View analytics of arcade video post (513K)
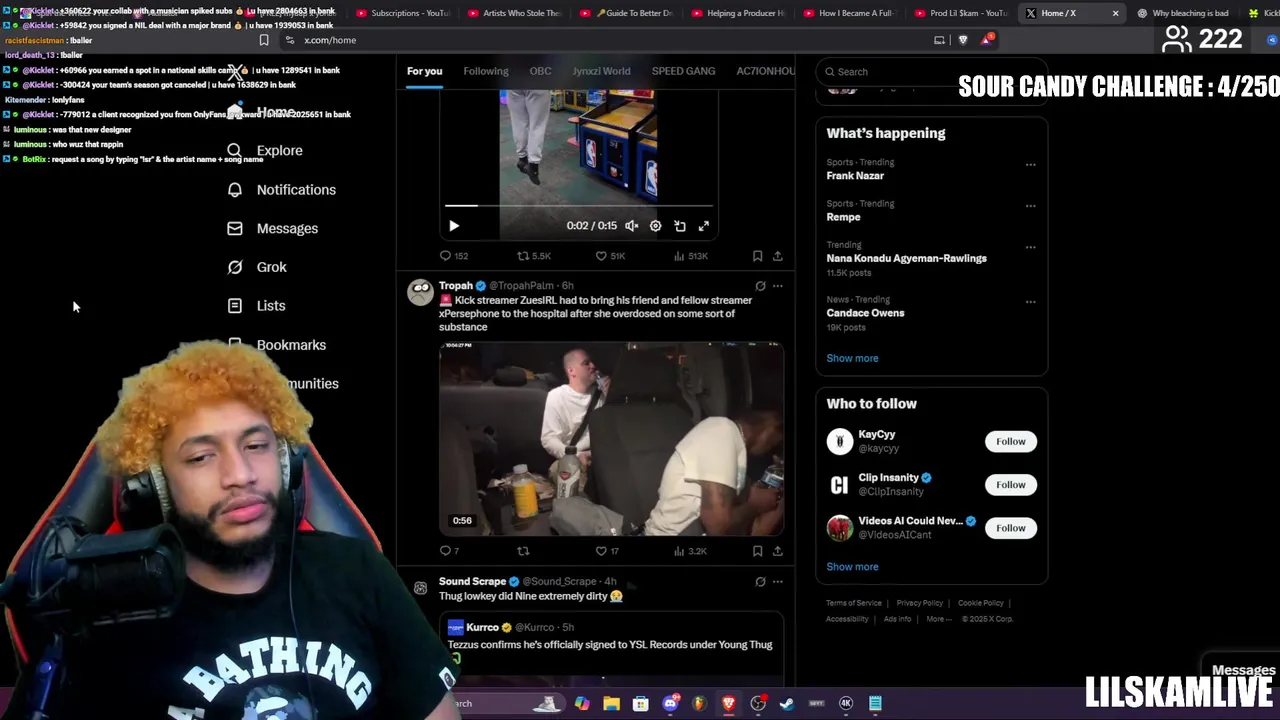This screenshot has height=720, width=1280. click(x=690, y=256)
